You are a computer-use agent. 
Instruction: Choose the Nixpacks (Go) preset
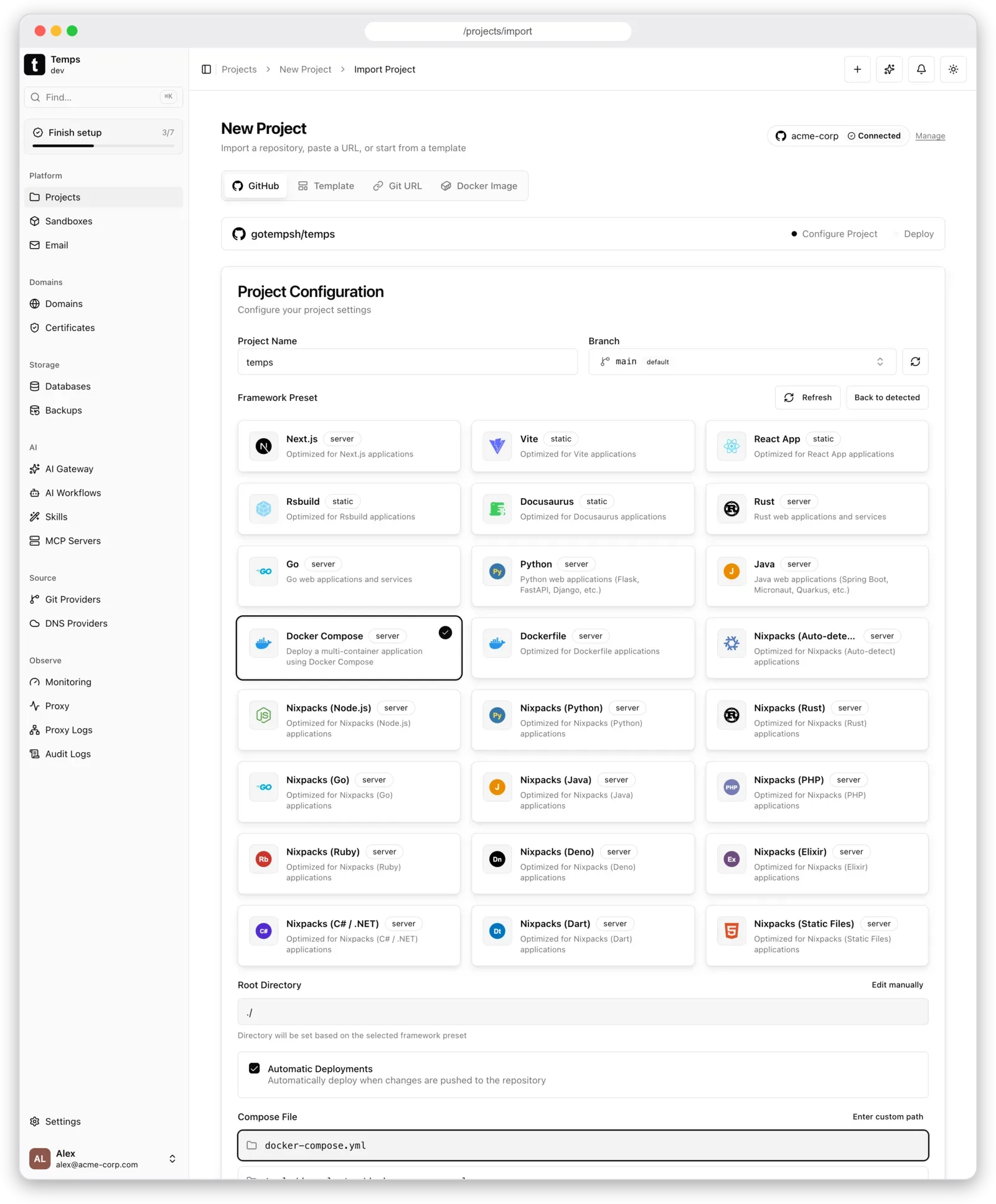[349, 792]
